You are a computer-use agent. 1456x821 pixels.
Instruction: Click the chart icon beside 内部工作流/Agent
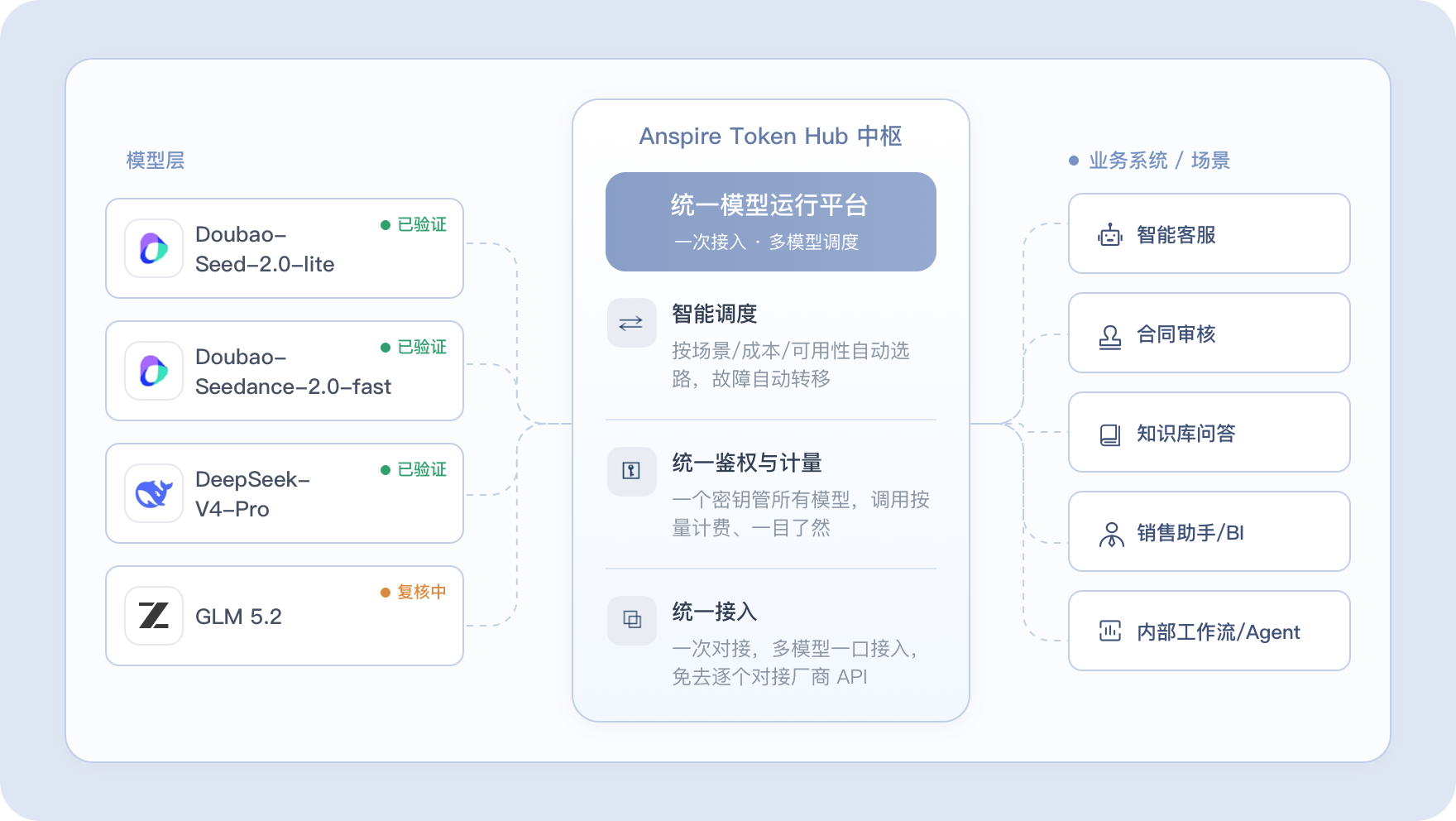coord(1110,631)
